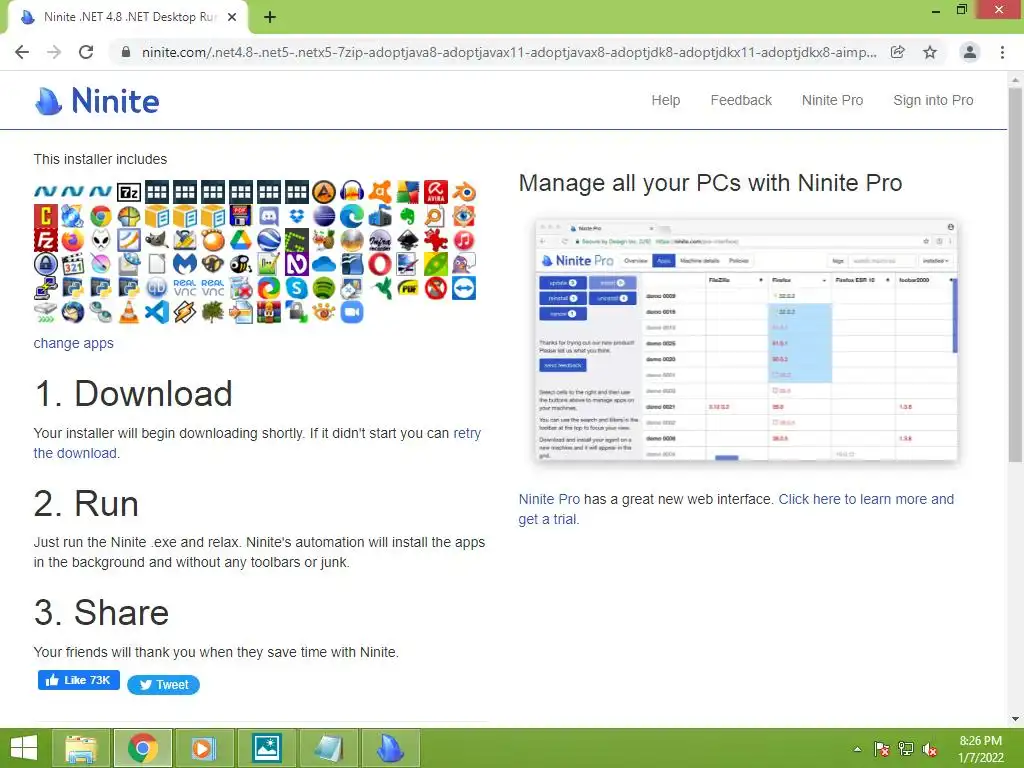Click the Google Earth icon
Screen dimensions: 1024x768
tap(268, 240)
